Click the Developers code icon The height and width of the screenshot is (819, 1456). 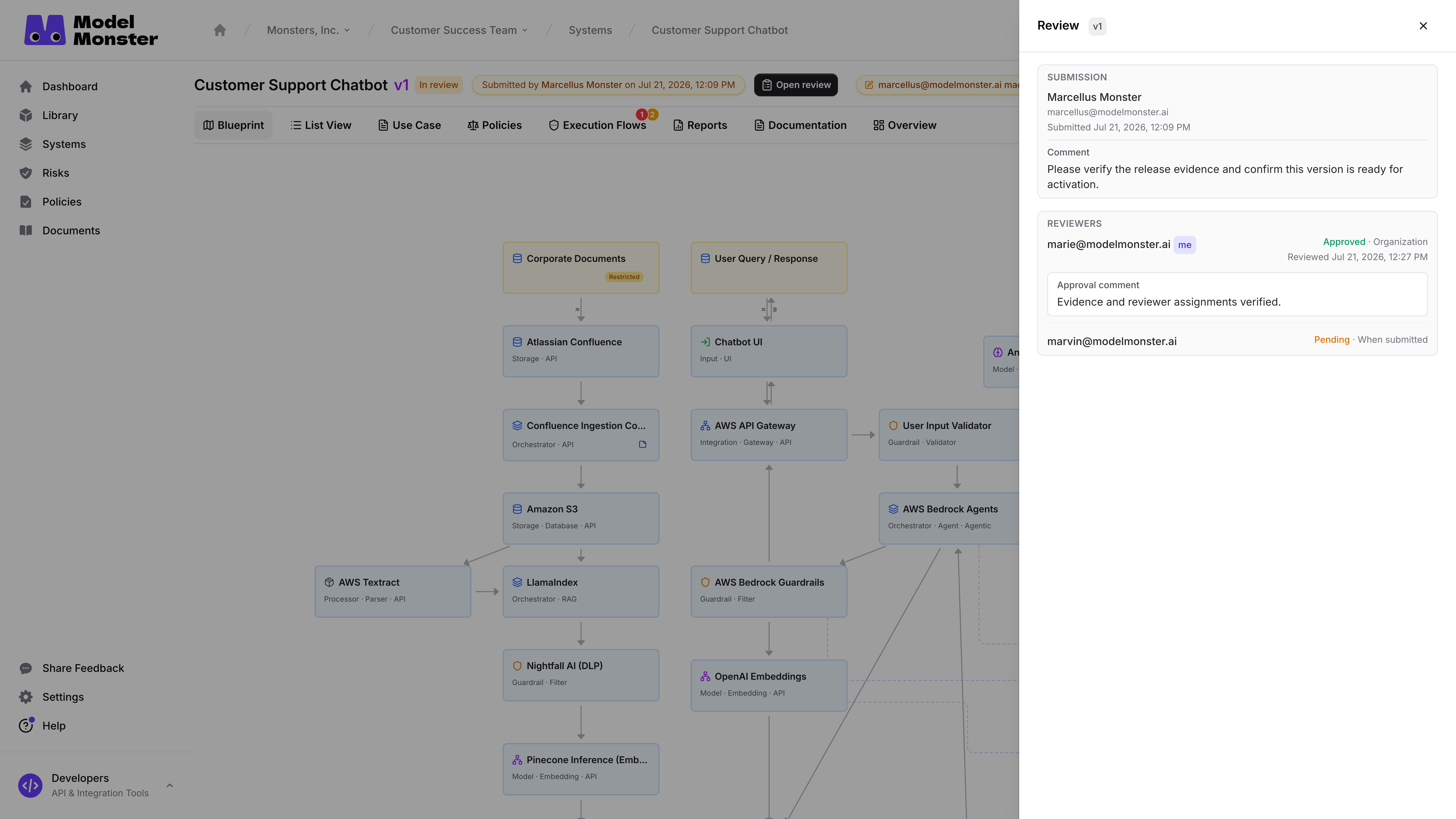point(31,786)
